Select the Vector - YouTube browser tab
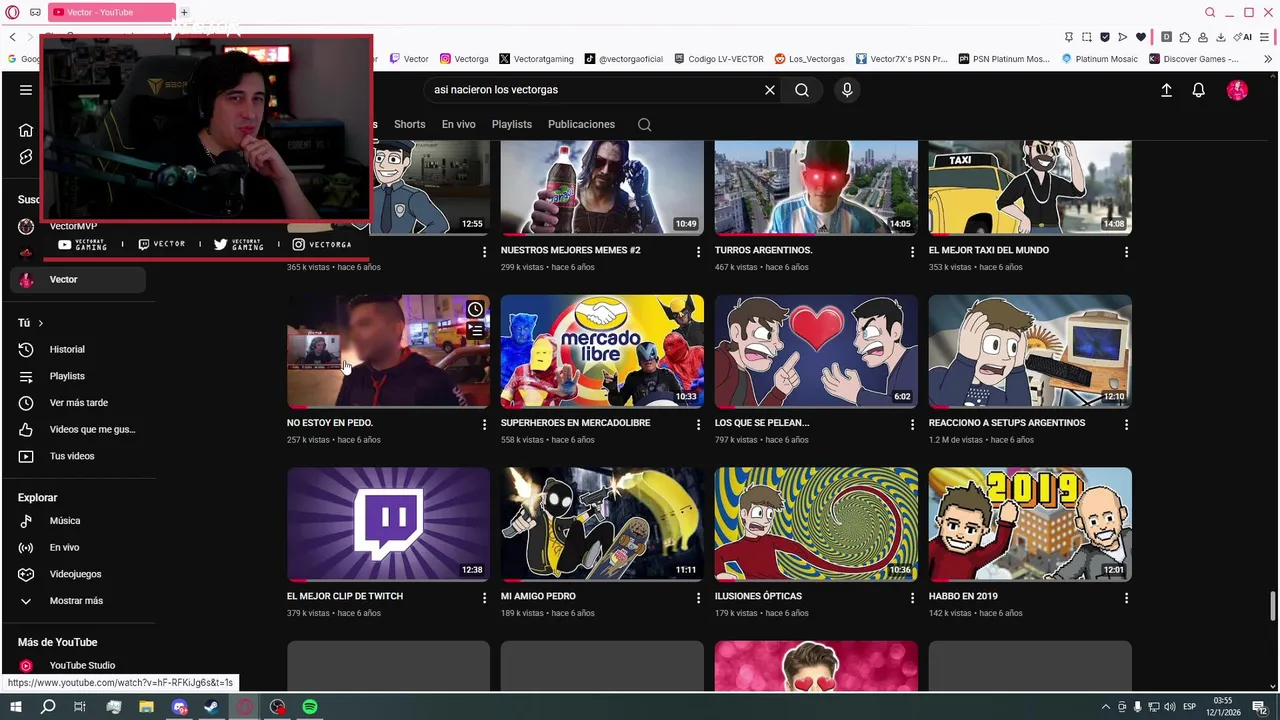 pyautogui.click(x=110, y=12)
